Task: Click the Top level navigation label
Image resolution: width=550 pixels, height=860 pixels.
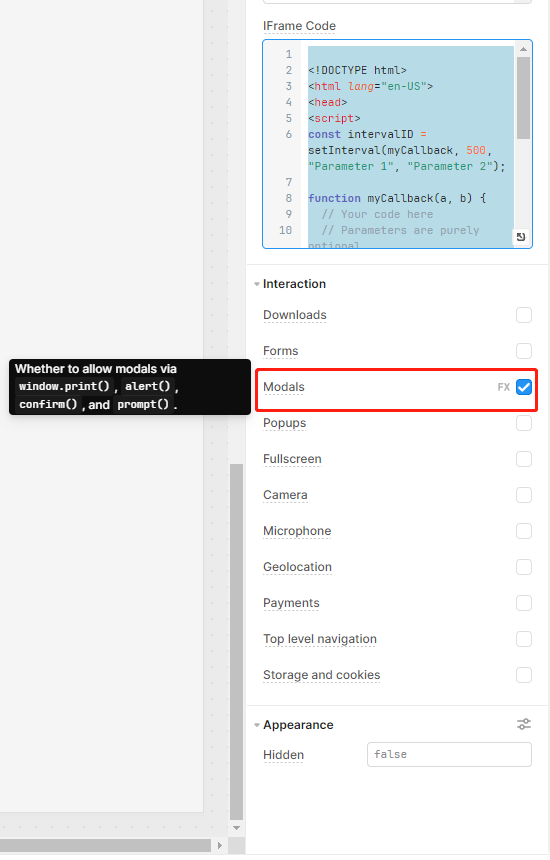Action: click(320, 639)
